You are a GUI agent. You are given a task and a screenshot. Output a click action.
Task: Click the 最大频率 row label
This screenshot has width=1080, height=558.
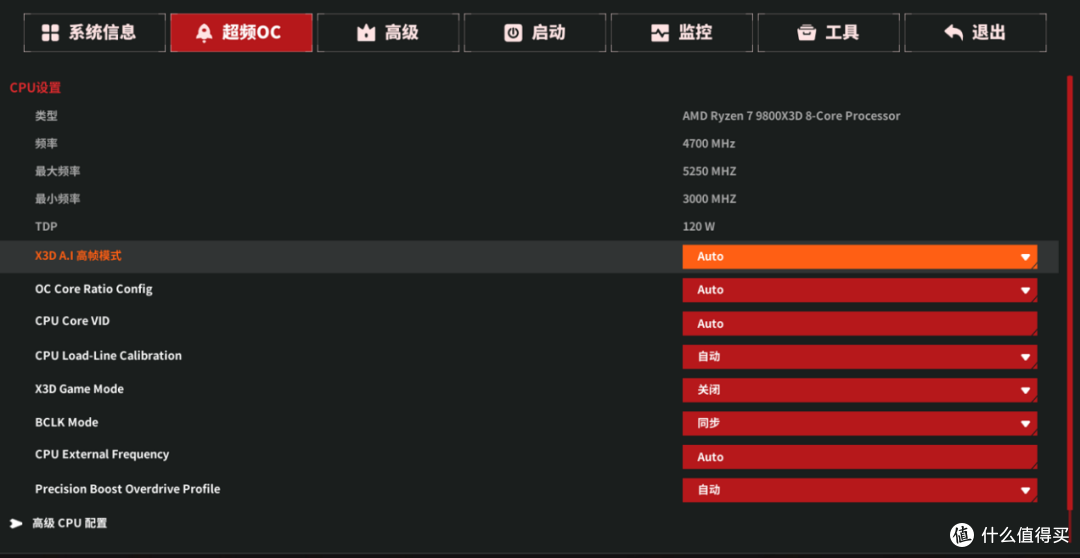[58, 171]
